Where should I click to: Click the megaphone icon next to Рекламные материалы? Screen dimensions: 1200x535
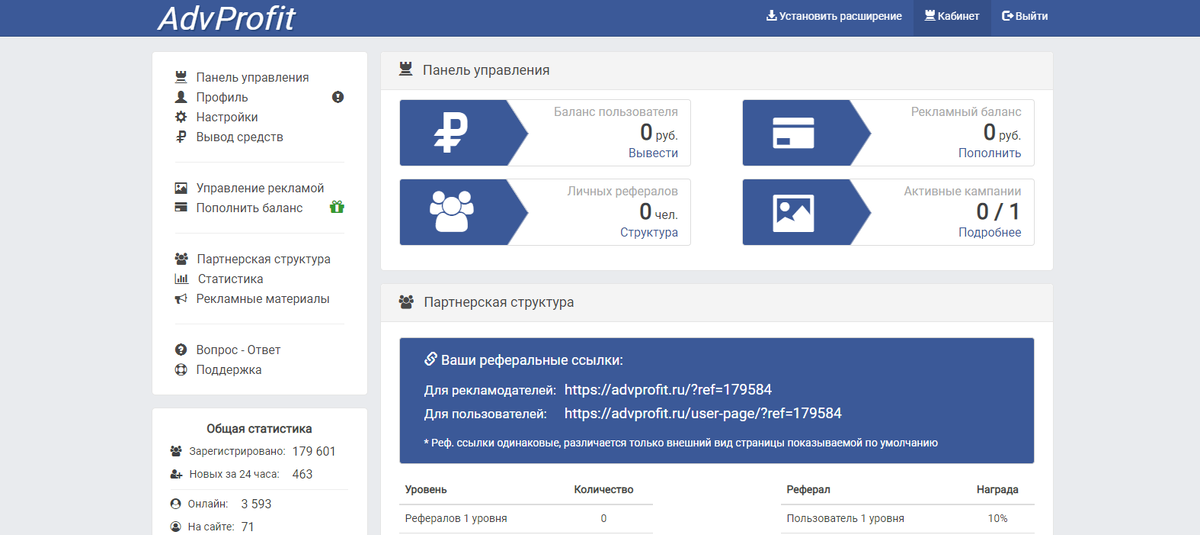181,299
